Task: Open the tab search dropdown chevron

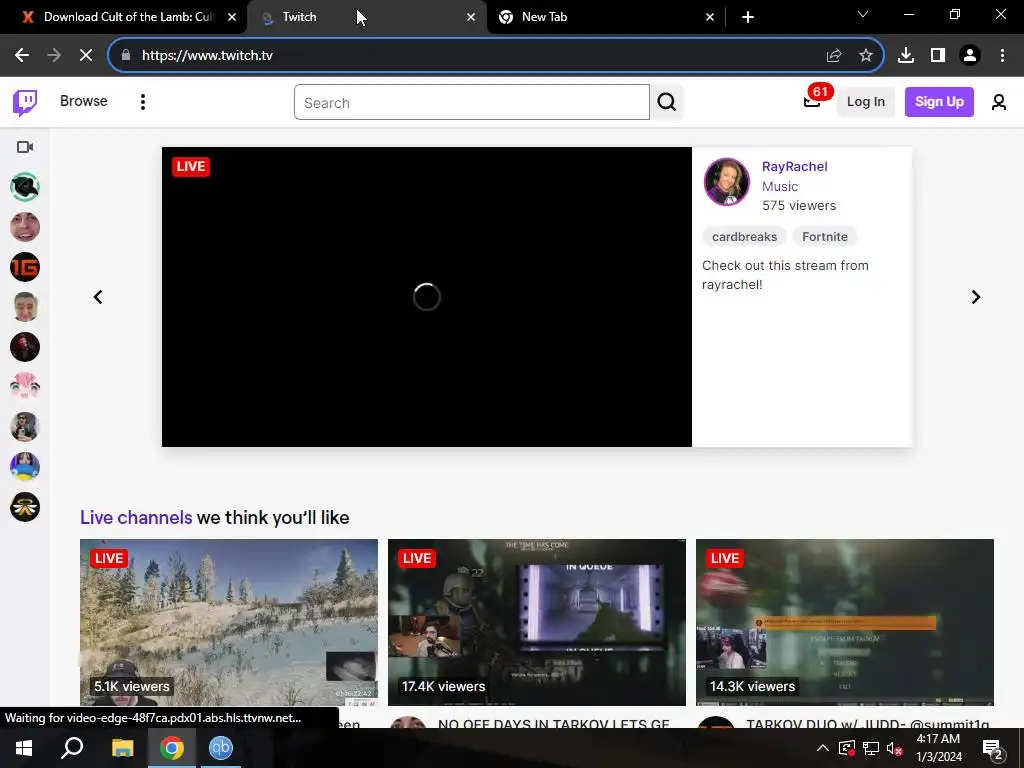Action: tap(863, 14)
